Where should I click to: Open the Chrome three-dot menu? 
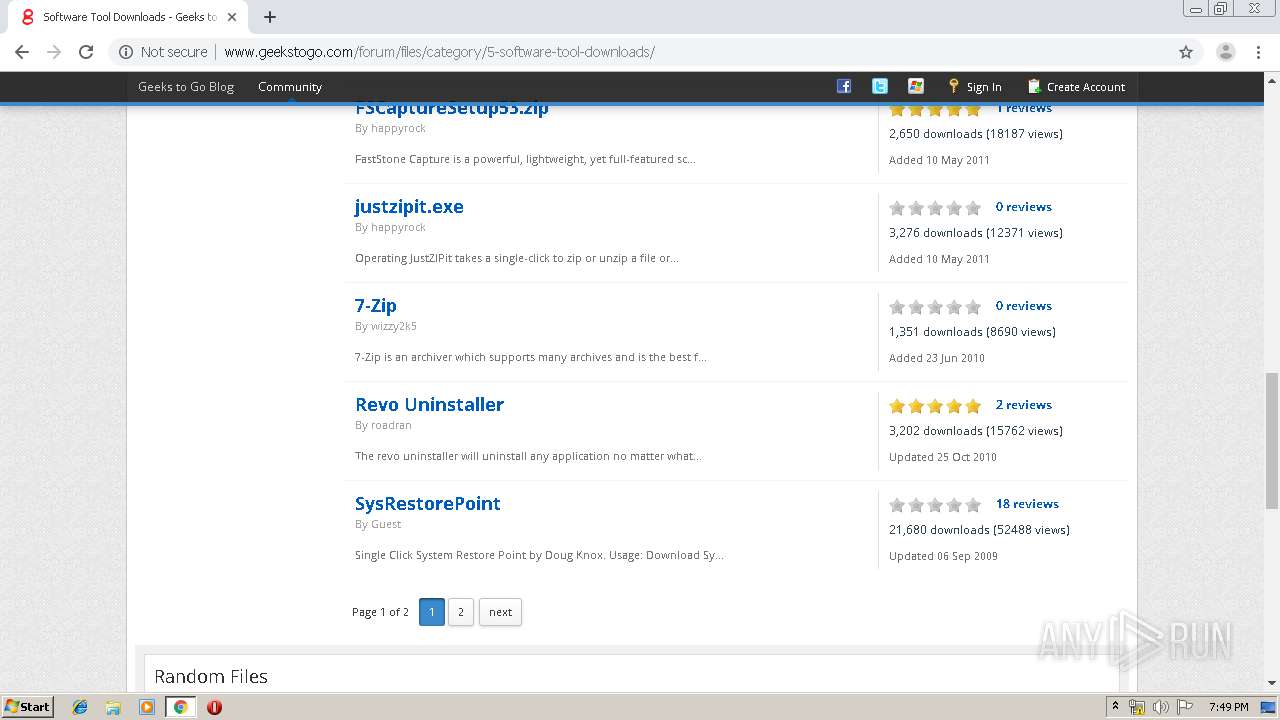click(x=1259, y=52)
